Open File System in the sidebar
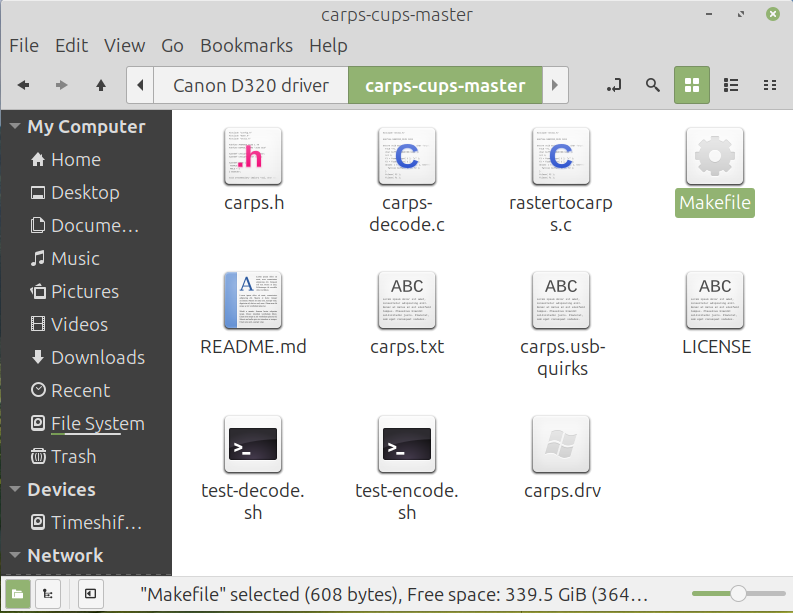Screen dimensions: 793x613 pyautogui.click(x=86, y=423)
